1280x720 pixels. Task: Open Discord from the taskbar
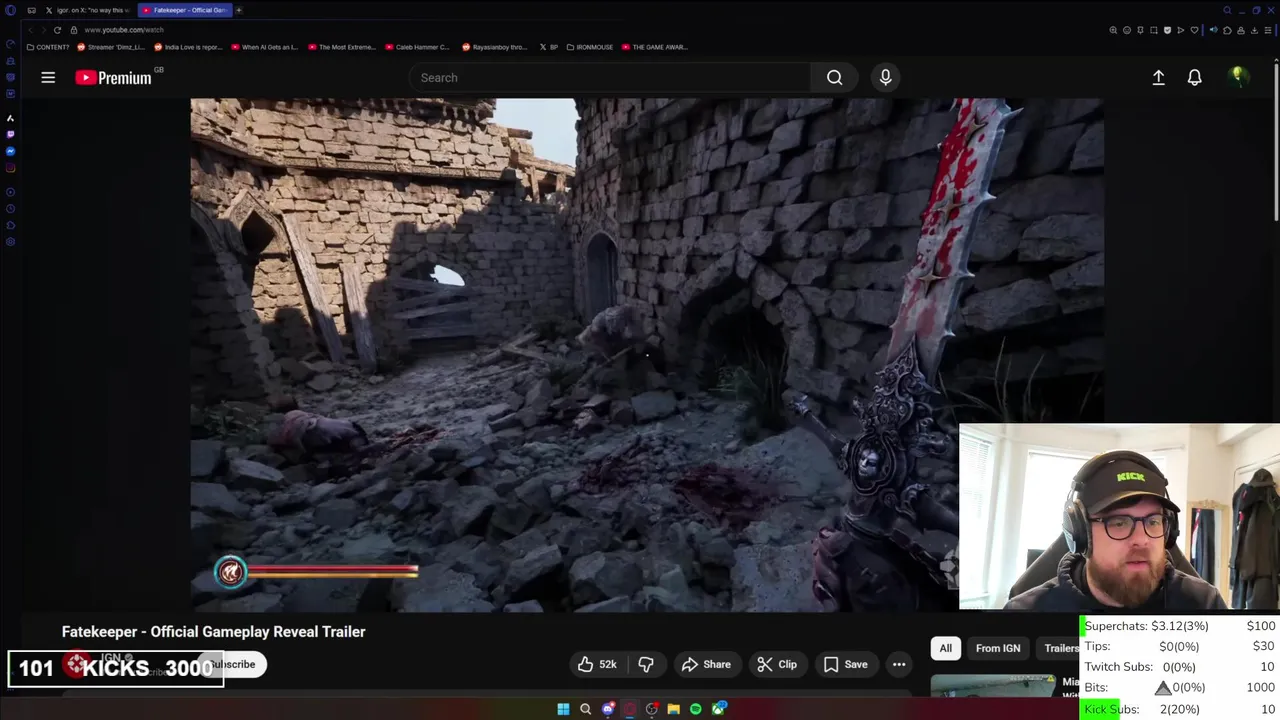608,709
